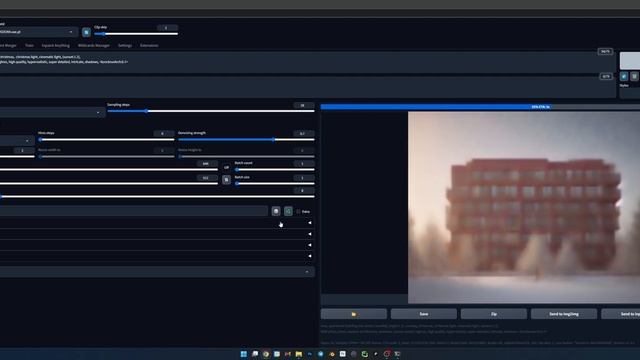The height and width of the screenshot is (360, 640).
Task: Enable the Extra seed checkbox
Action: tap(298, 211)
